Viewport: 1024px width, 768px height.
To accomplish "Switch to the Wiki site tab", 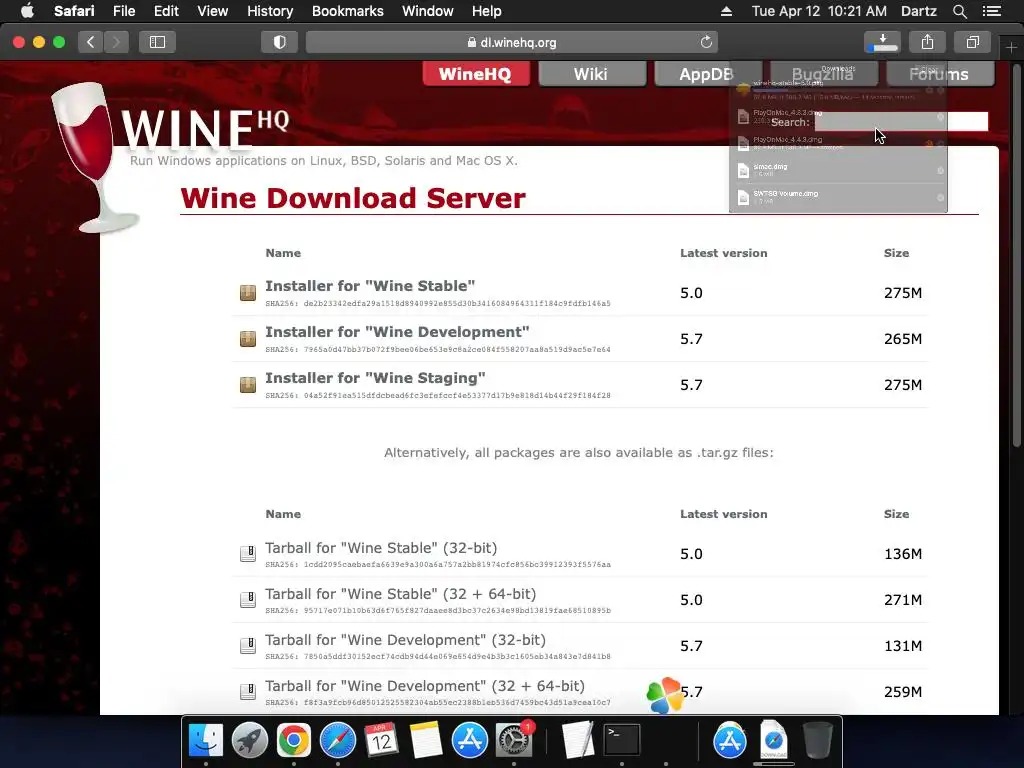I will tap(592, 74).
